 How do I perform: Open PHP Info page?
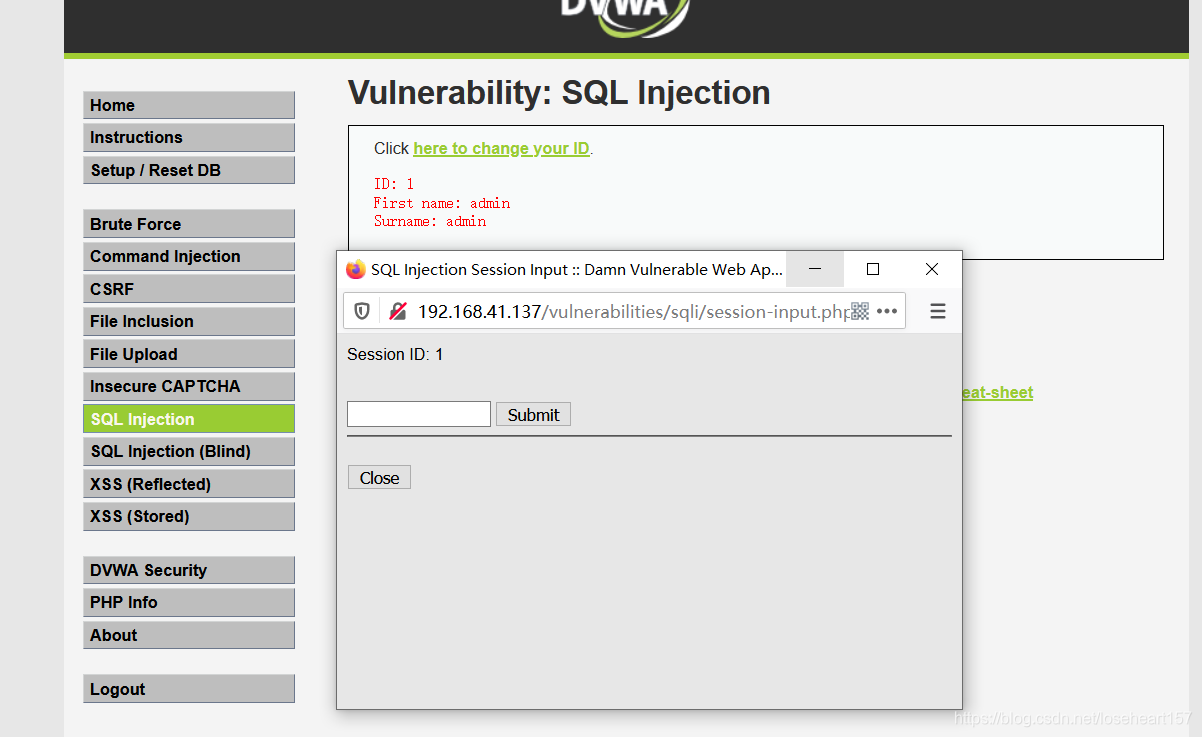(x=189, y=602)
